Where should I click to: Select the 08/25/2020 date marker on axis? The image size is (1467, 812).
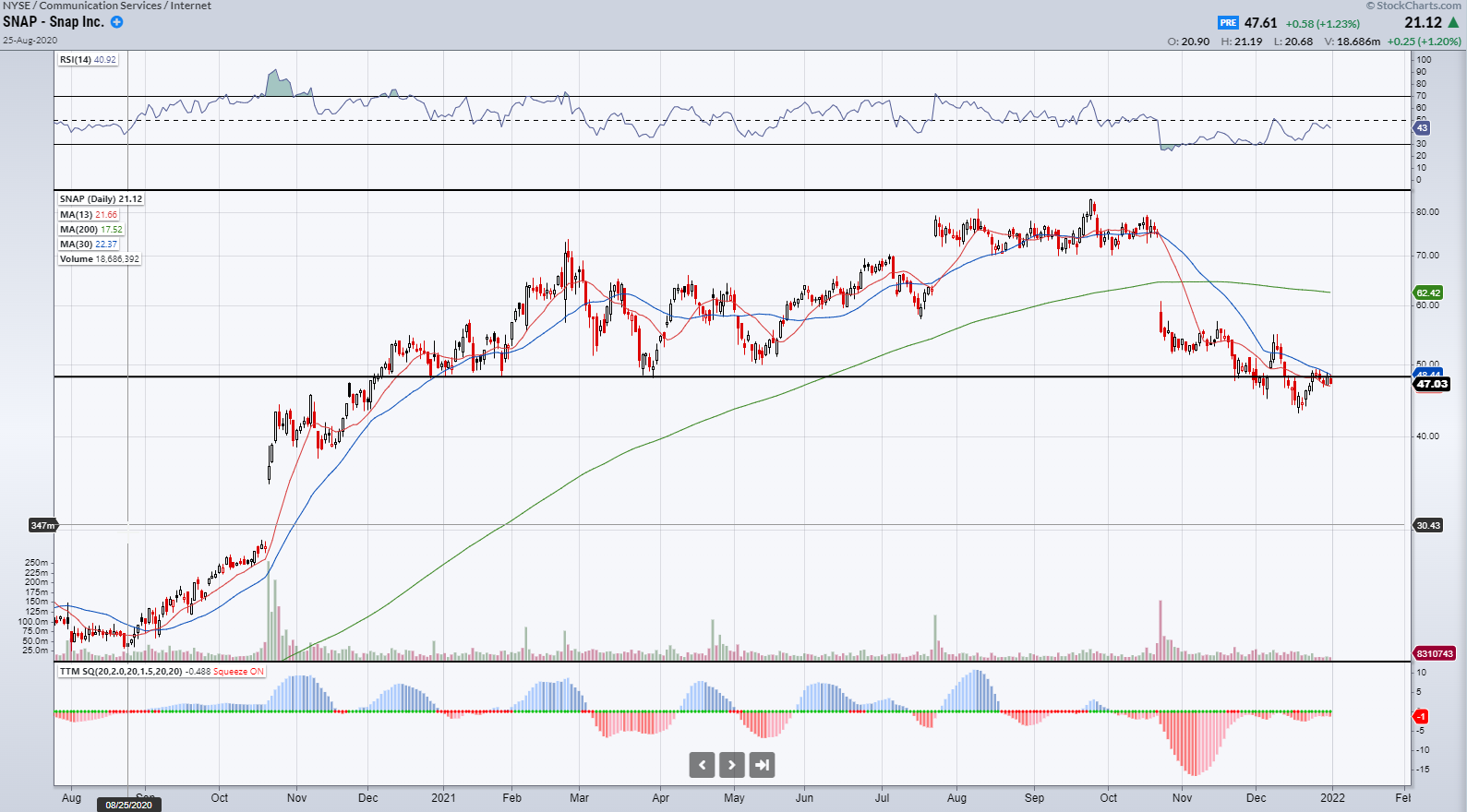coord(128,805)
